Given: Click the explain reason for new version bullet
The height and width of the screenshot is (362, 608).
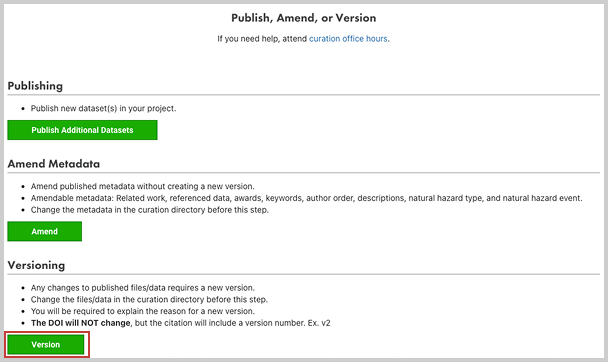Looking at the screenshot, I should [x=143, y=311].
